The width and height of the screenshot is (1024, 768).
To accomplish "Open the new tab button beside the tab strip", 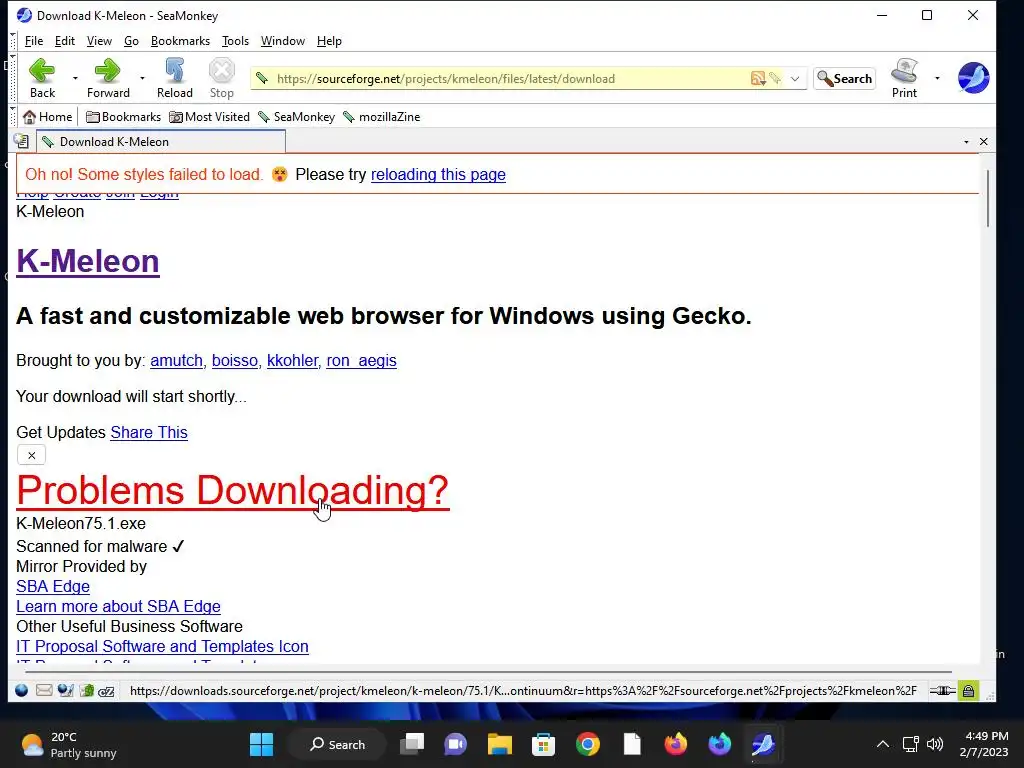I will click(x=22, y=141).
